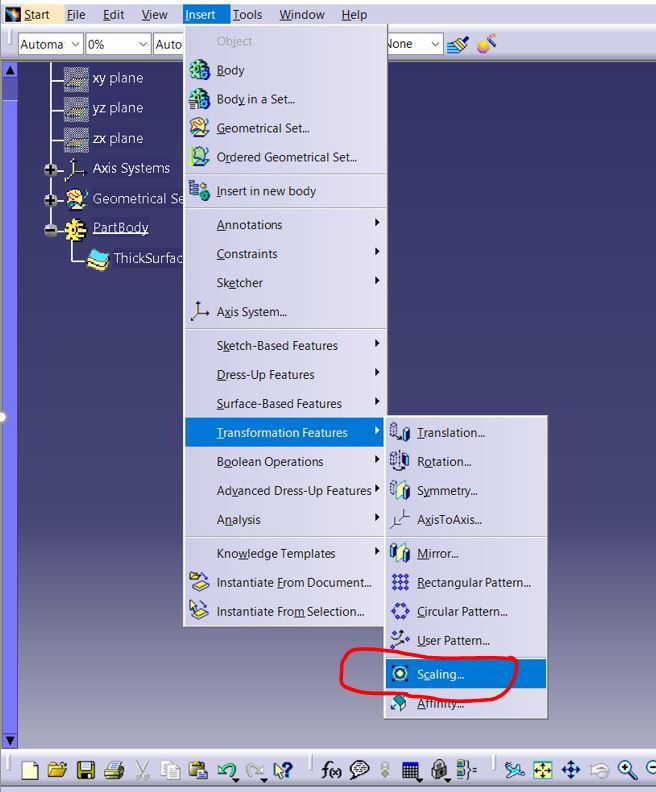Open the 0% opacity dropdown
The height and width of the screenshot is (792, 656).
141,44
